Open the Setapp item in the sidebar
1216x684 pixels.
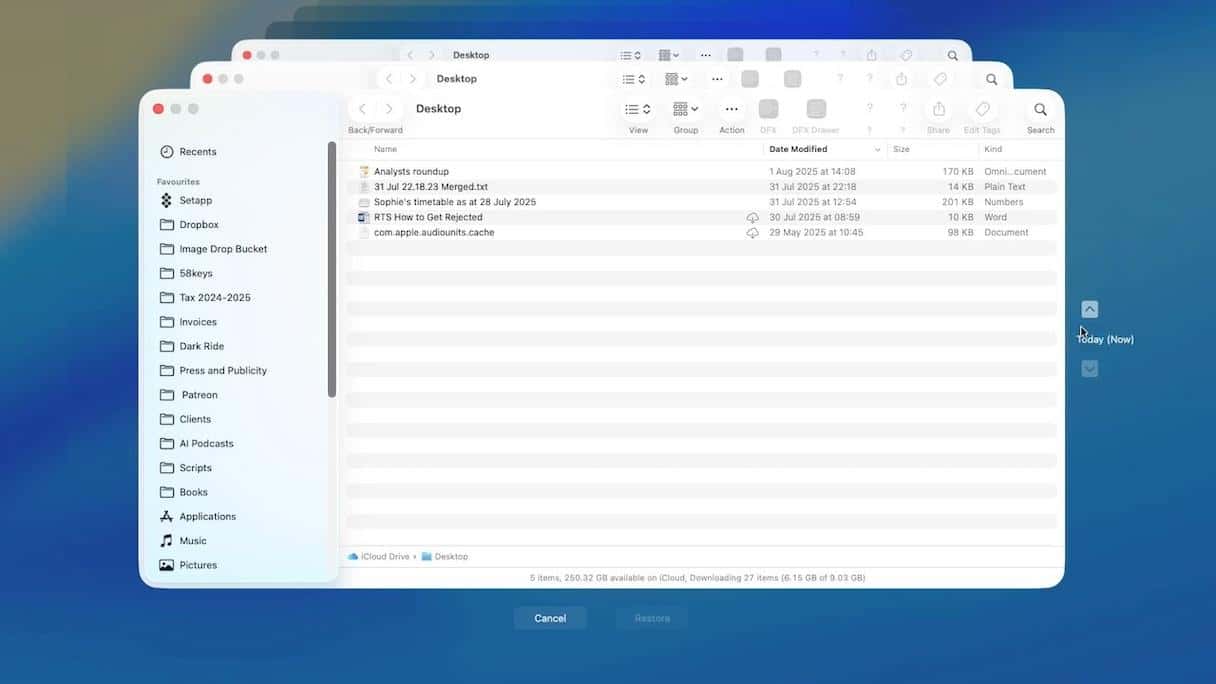195,199
